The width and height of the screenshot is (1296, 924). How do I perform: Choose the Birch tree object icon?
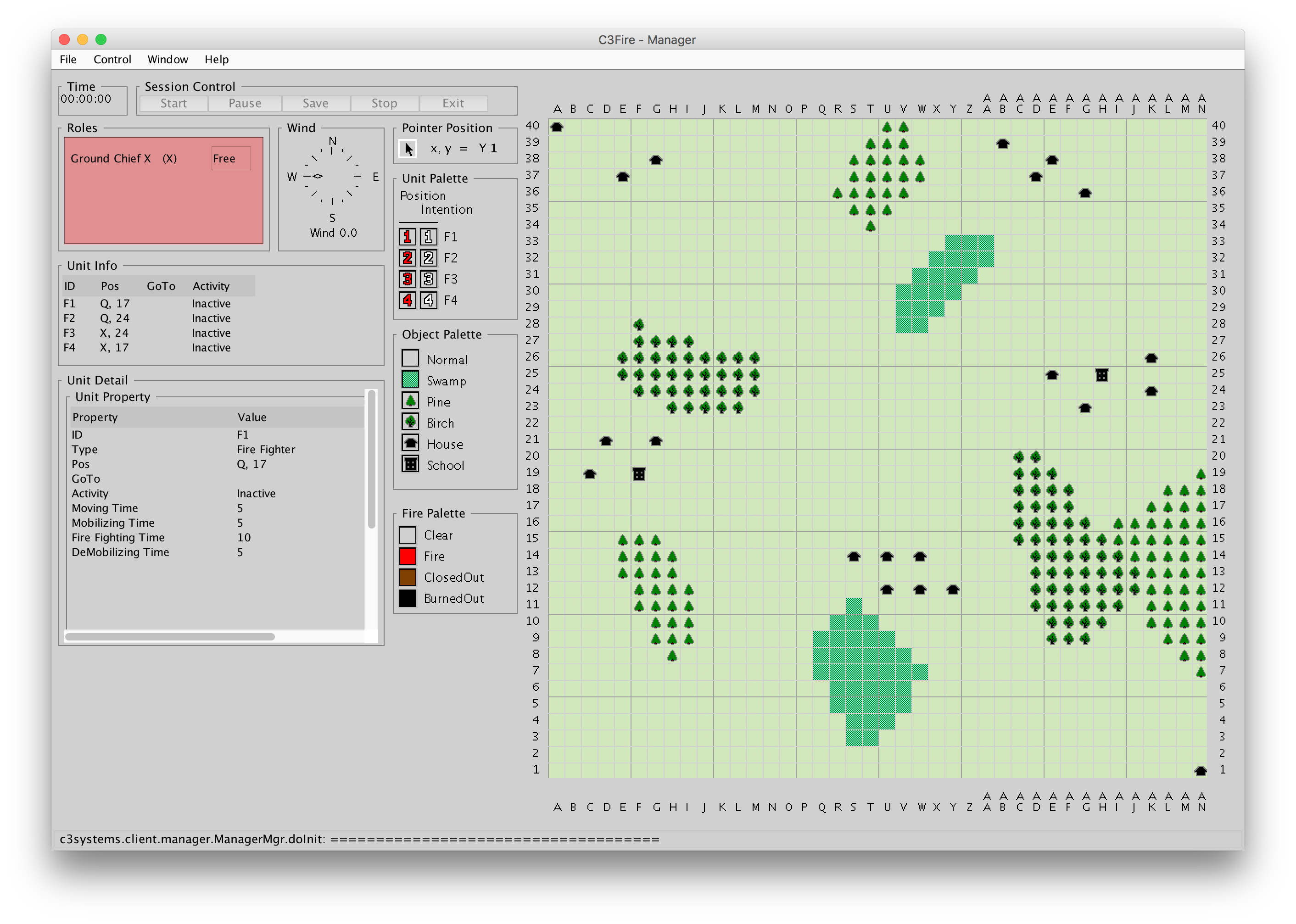coord(410,422)
